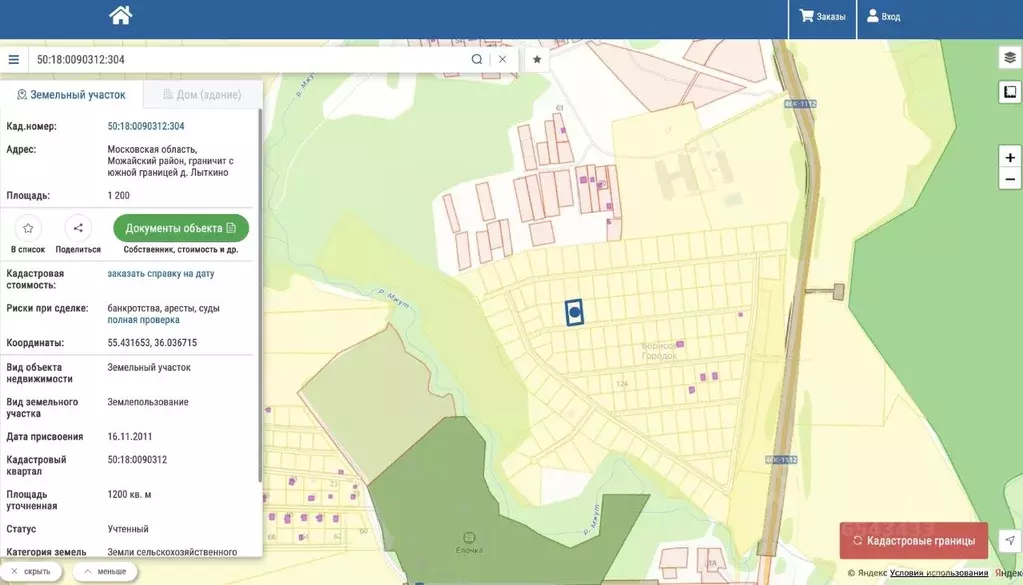The width and height of the screenshot is (1023, 585).
Task: Open the map layers selector
Action: point(1009,58)
